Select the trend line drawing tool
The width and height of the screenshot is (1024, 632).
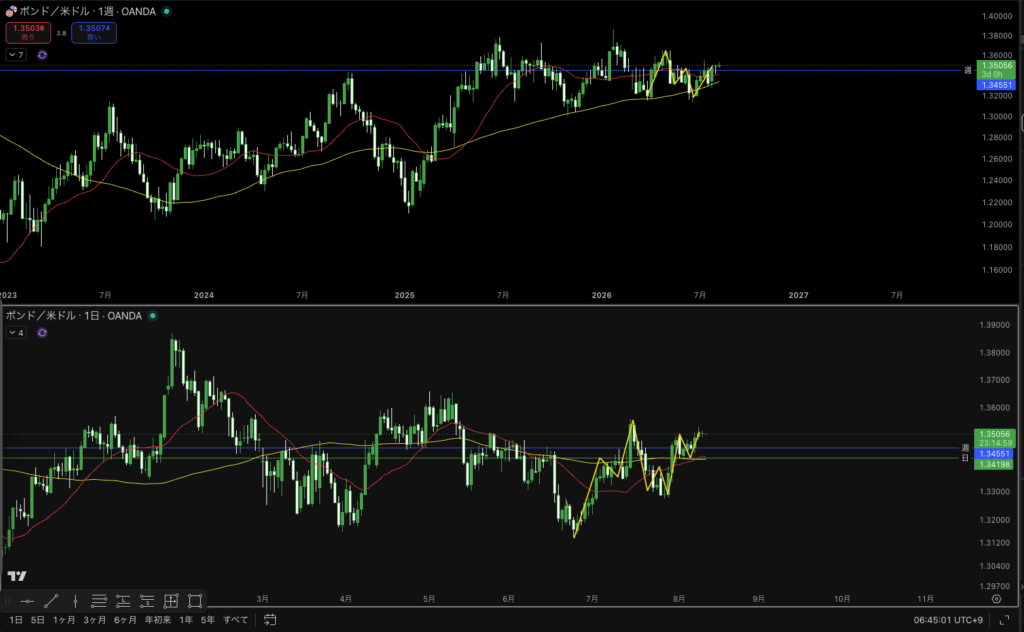(x=51, y=601)
